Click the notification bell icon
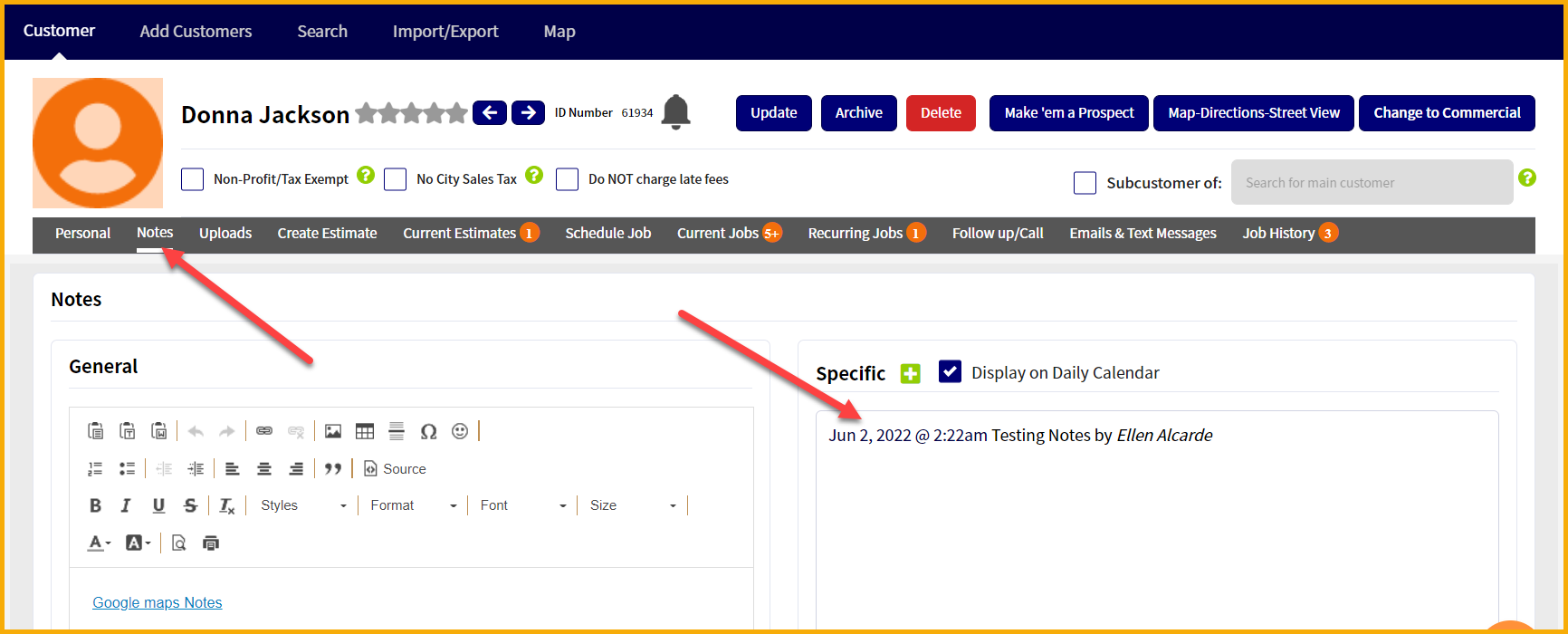 [x=675, y=112]
